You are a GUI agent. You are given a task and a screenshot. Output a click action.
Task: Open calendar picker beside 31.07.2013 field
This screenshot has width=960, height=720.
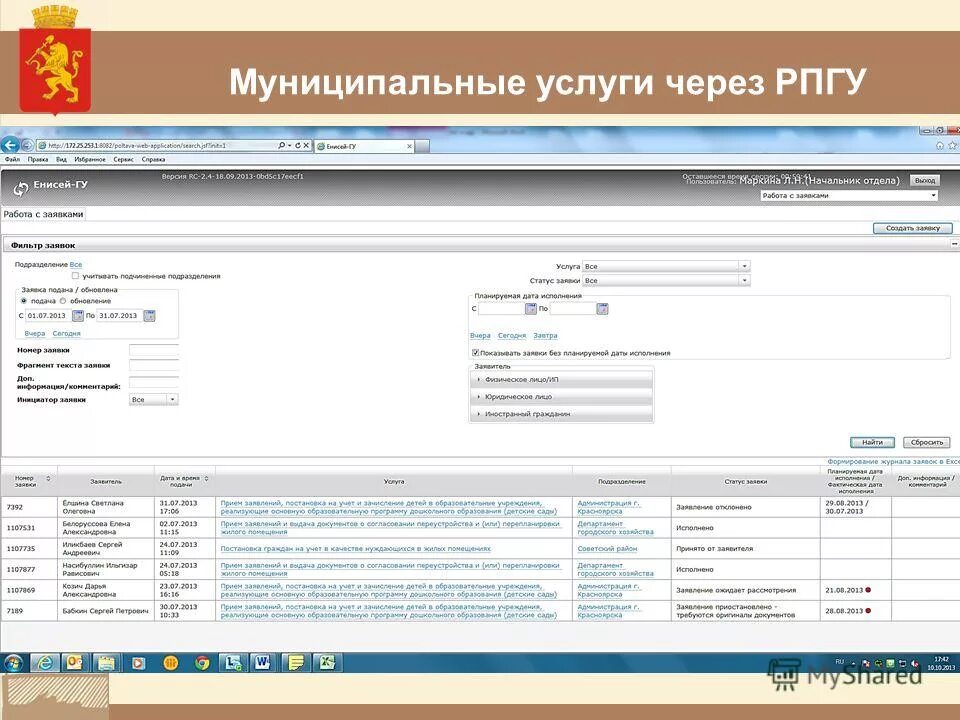point(150,315)
